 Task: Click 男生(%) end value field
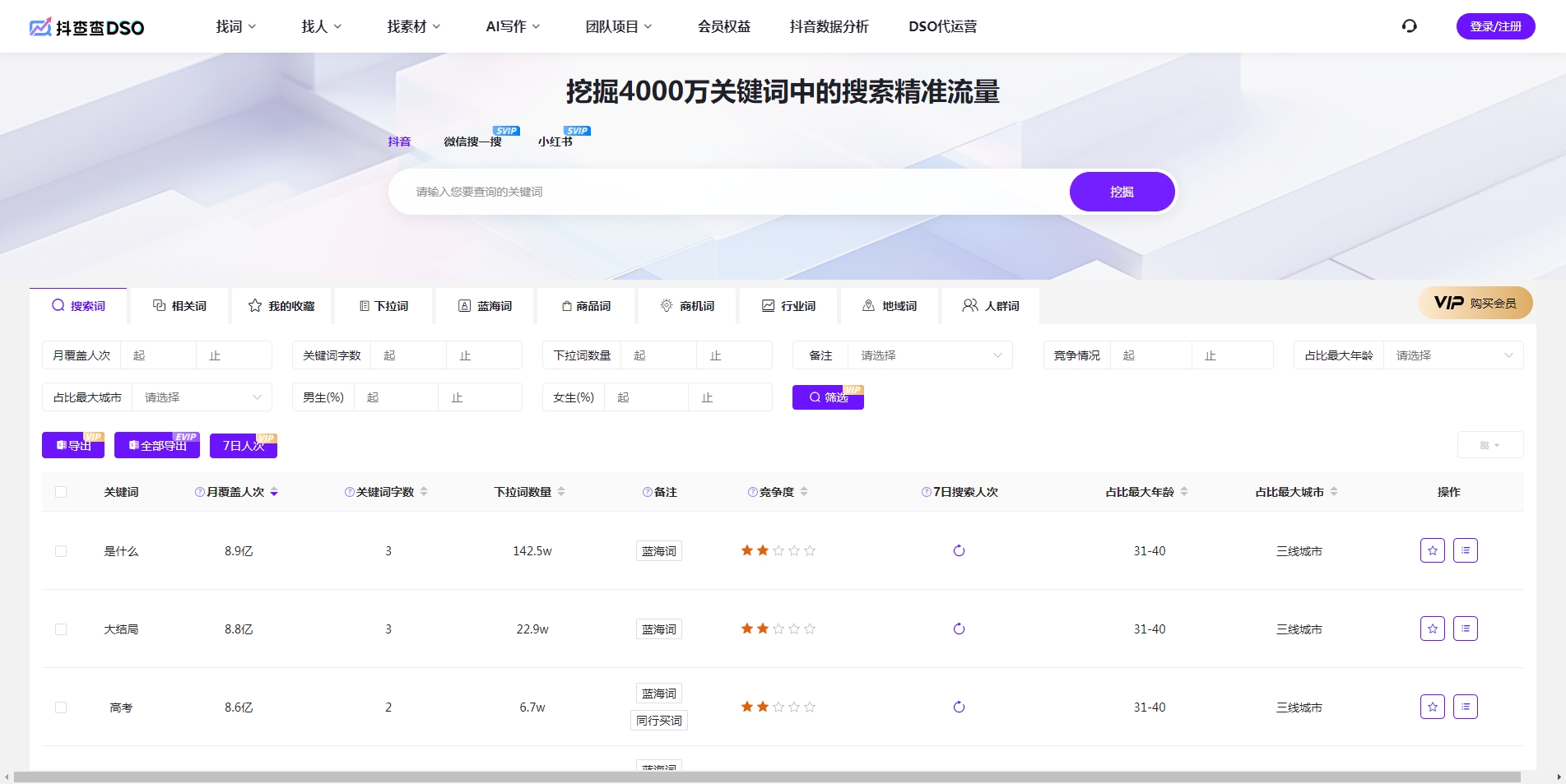[480, 397]
